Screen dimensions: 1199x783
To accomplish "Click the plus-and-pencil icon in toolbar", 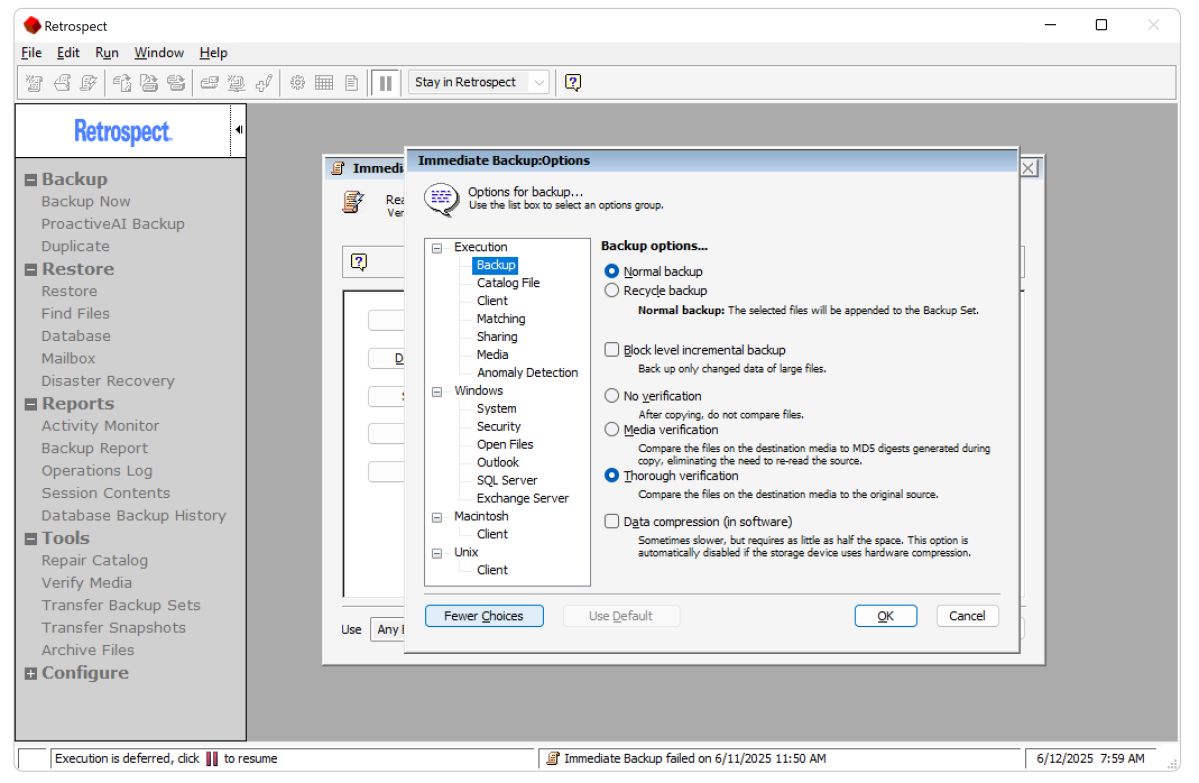I will 264,83.
